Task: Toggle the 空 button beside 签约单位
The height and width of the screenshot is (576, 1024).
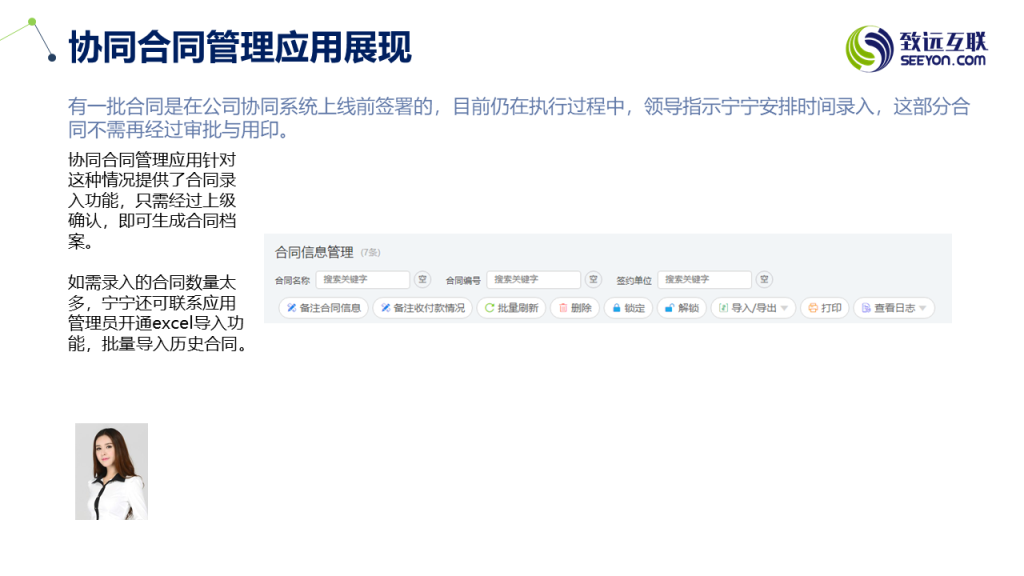Action: (764, 280)
